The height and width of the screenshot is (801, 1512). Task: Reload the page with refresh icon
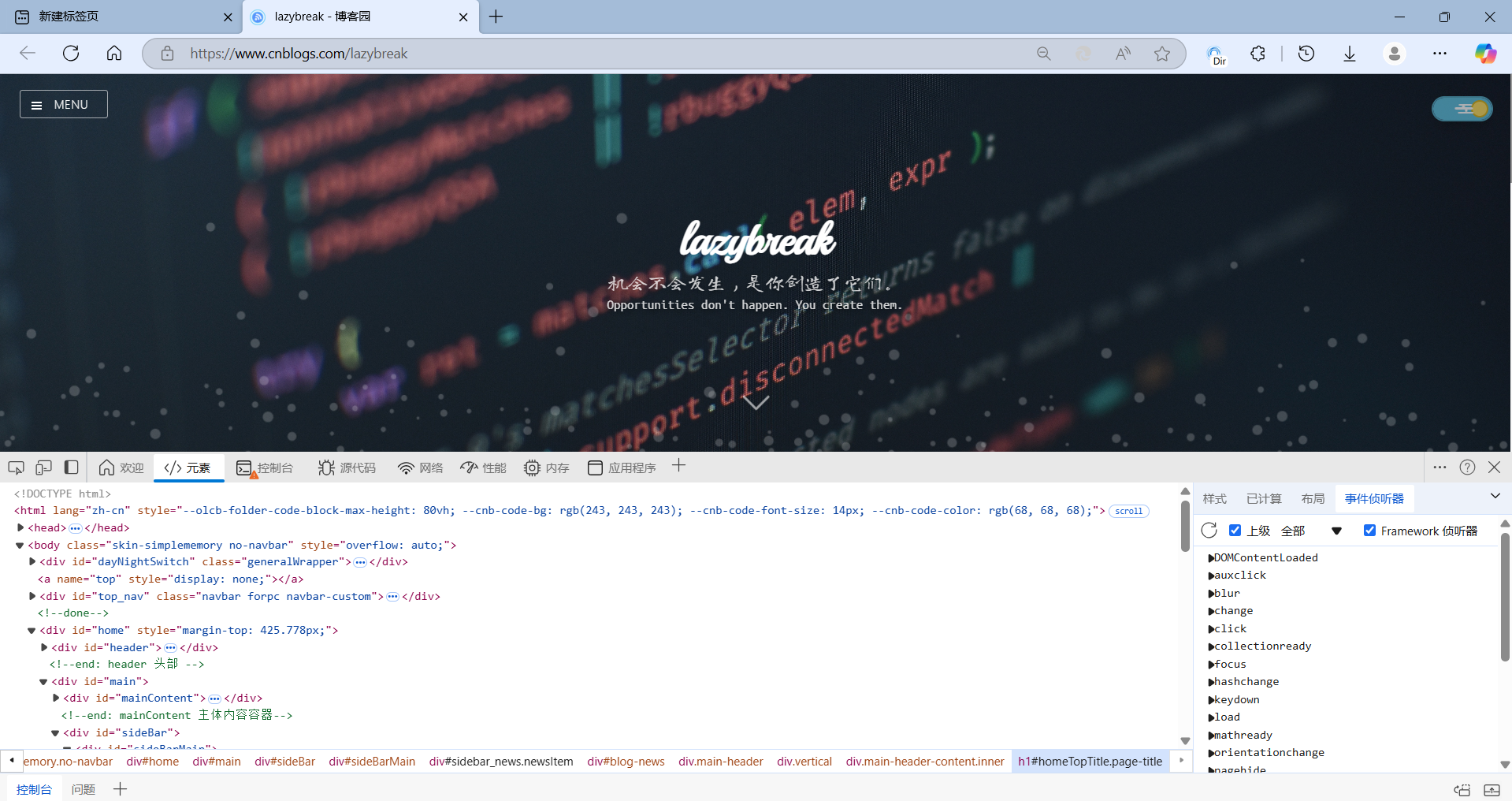coord(71,53)
